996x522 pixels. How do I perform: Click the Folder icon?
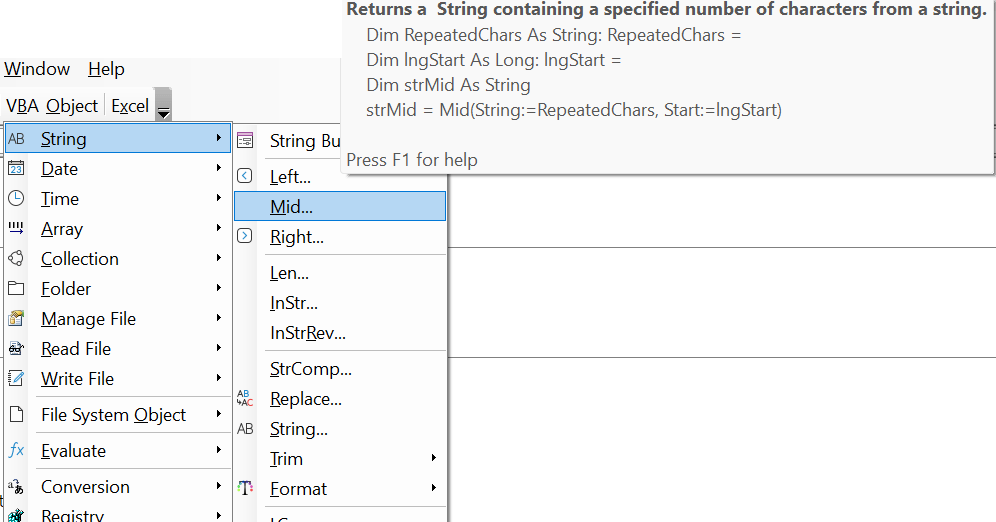[16, 288]
